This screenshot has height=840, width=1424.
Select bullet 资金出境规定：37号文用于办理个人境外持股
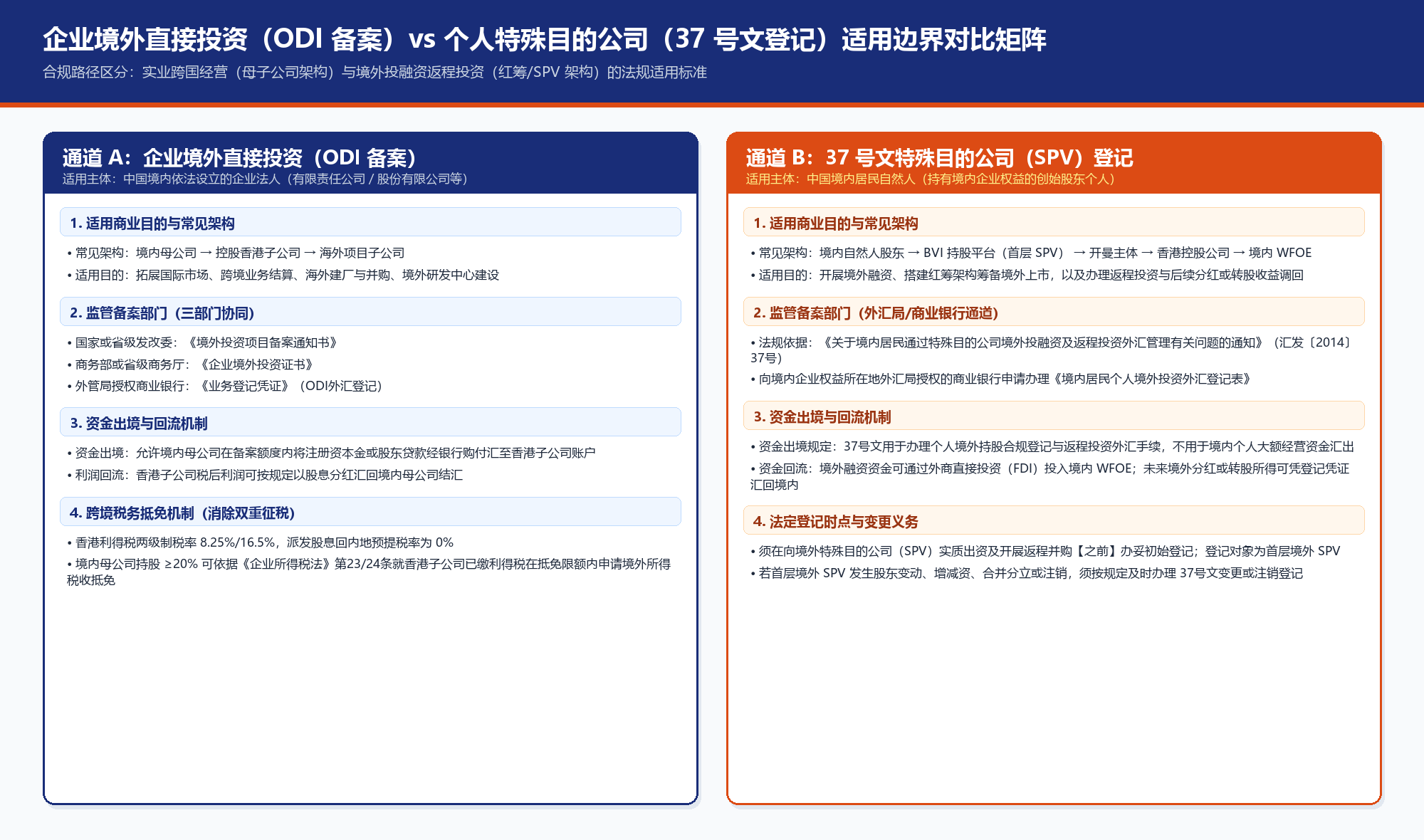click(x=1052, y=446)
